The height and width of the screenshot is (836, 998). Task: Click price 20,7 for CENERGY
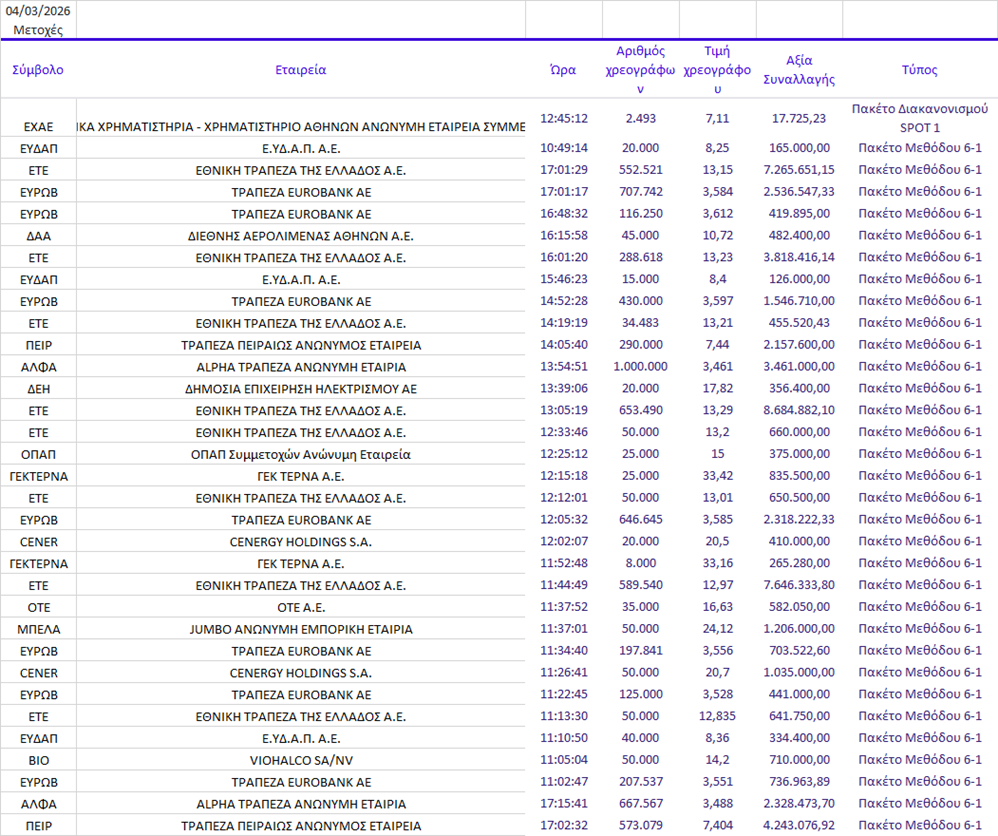(717, 672)
